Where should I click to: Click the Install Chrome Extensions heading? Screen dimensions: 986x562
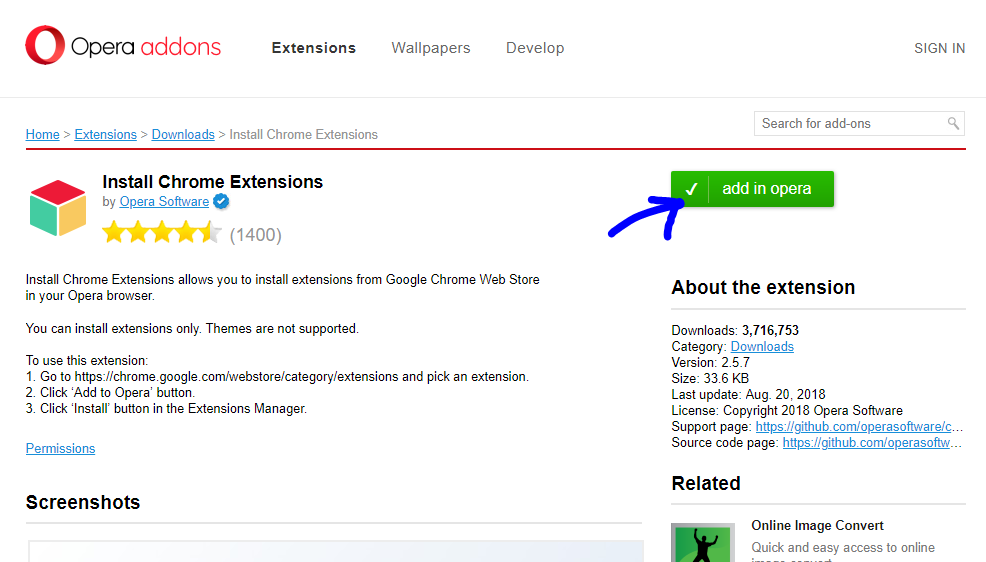click(x=213, y=182)
